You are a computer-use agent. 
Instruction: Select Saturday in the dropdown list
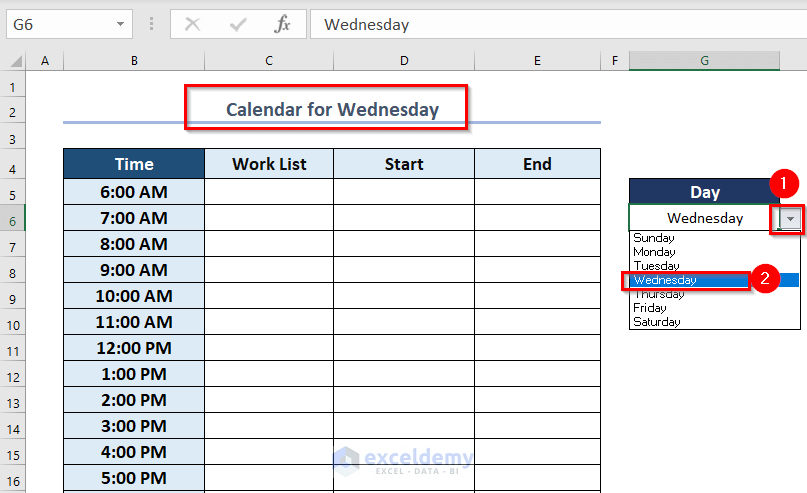657,322
